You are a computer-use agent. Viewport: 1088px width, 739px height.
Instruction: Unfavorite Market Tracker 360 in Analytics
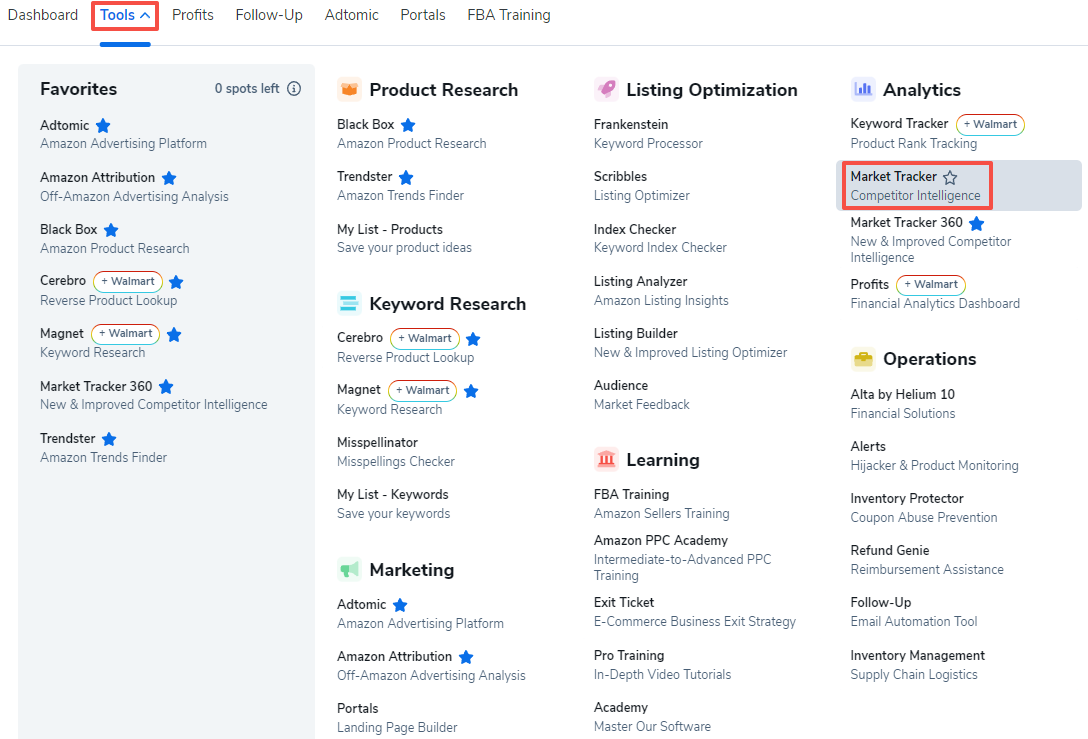coord(977,223)
